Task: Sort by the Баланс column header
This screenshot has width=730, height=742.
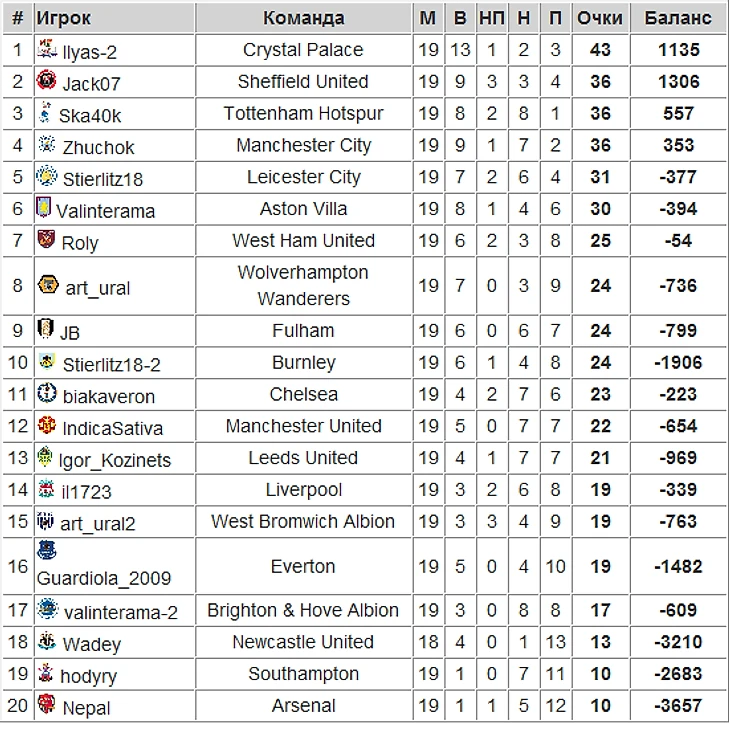Action: pyautogui.click(x=678, y=18)
